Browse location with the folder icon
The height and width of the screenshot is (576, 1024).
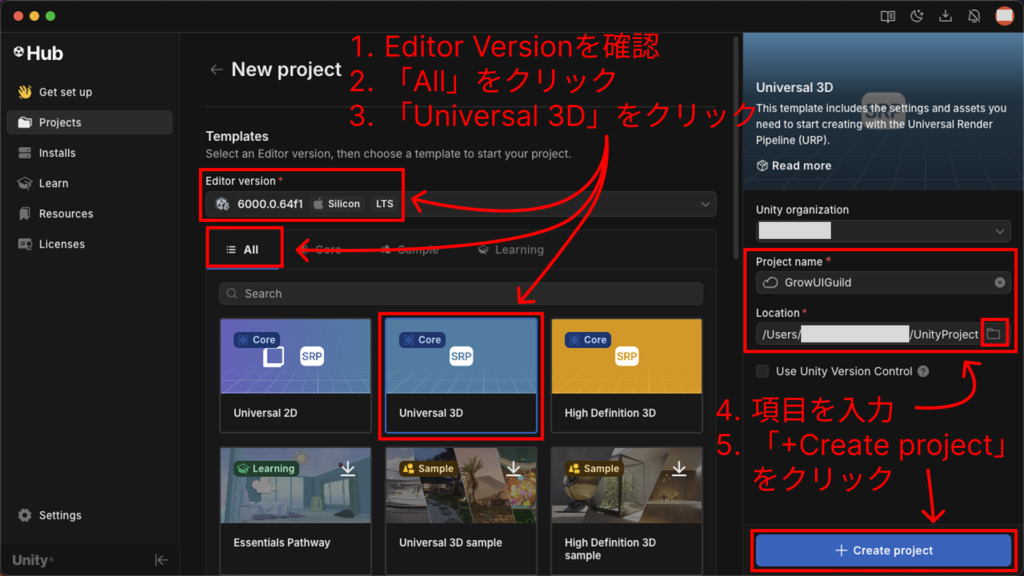993,334
